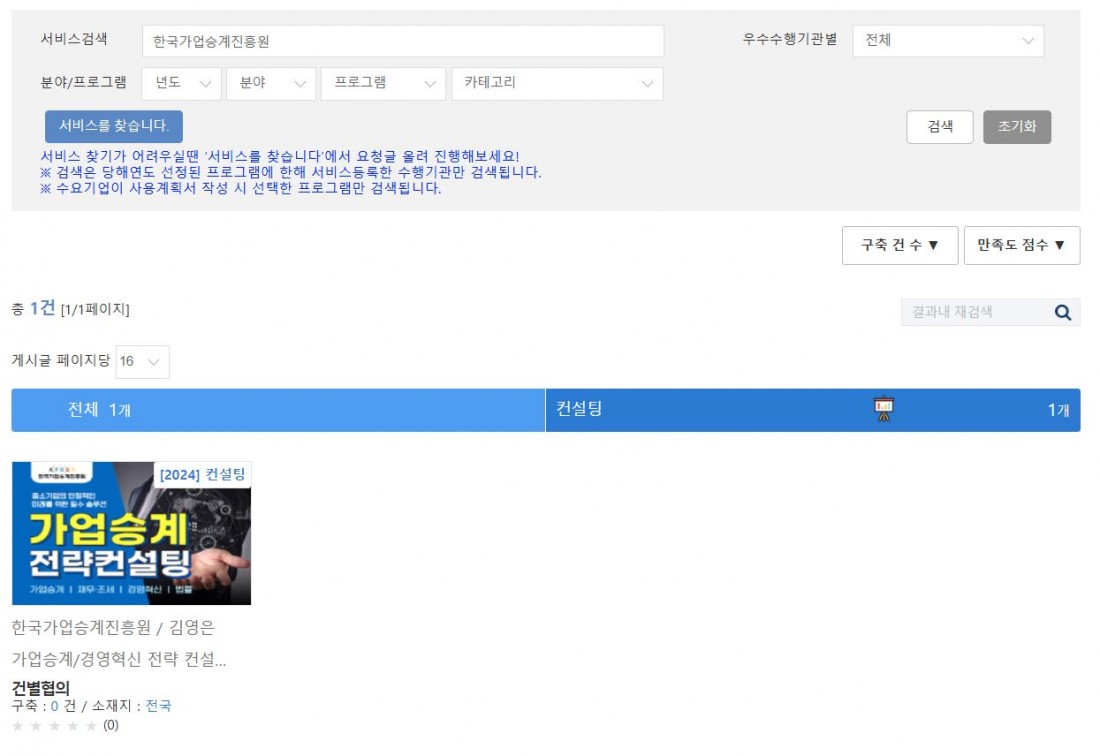Sort by 구축 건 수
The width and height of the screenshot is (1100, 756).
pos(899,245)
